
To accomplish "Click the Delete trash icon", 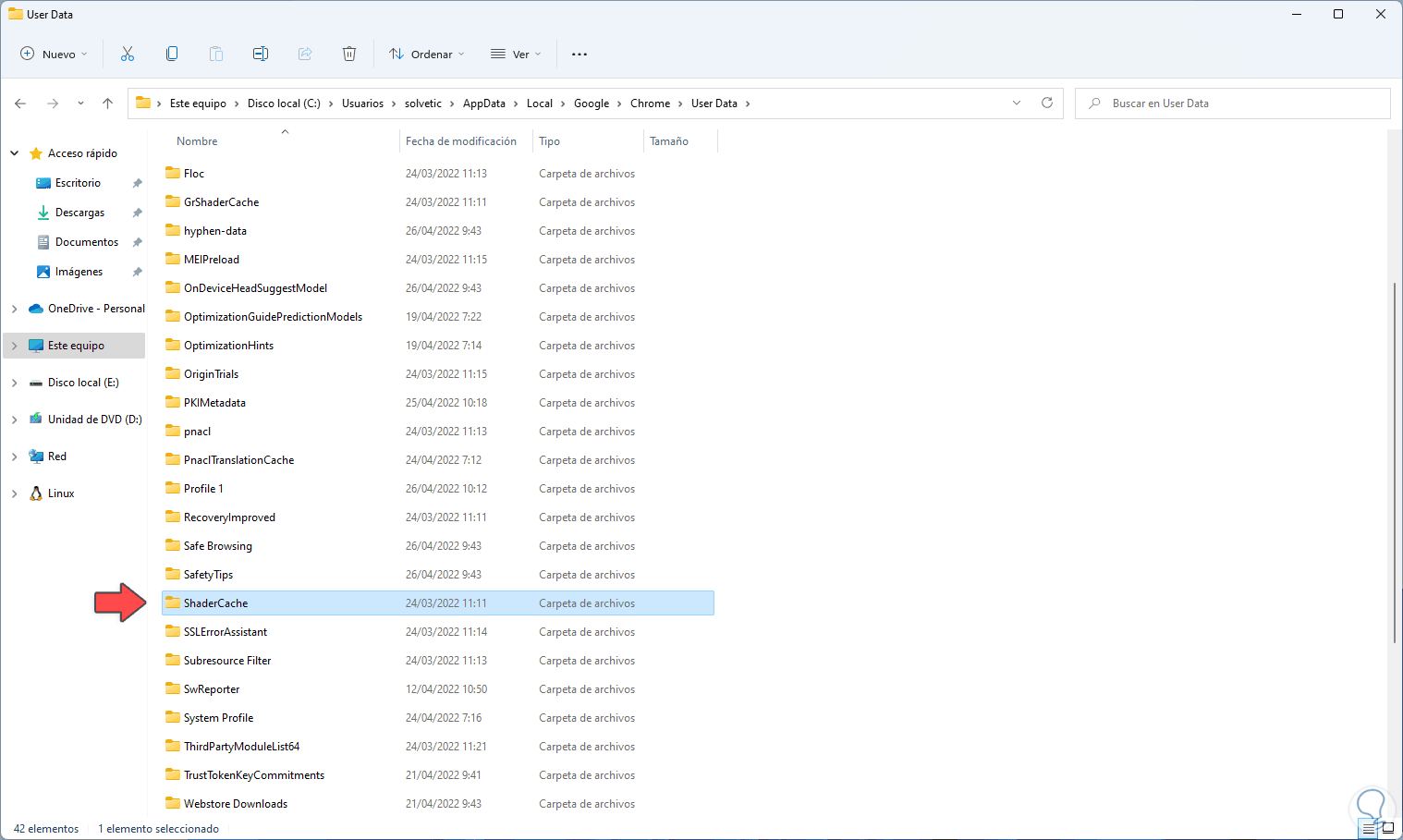I will (x=349, y=54).
